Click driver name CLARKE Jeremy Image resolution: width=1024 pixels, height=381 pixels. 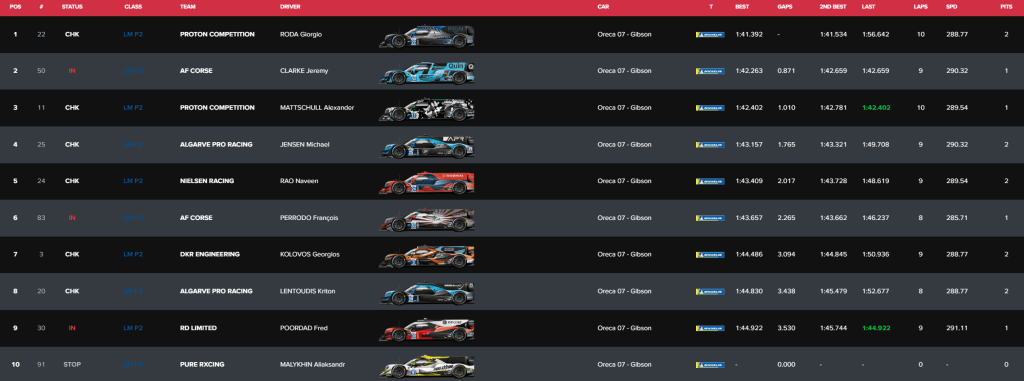(304, 71)
